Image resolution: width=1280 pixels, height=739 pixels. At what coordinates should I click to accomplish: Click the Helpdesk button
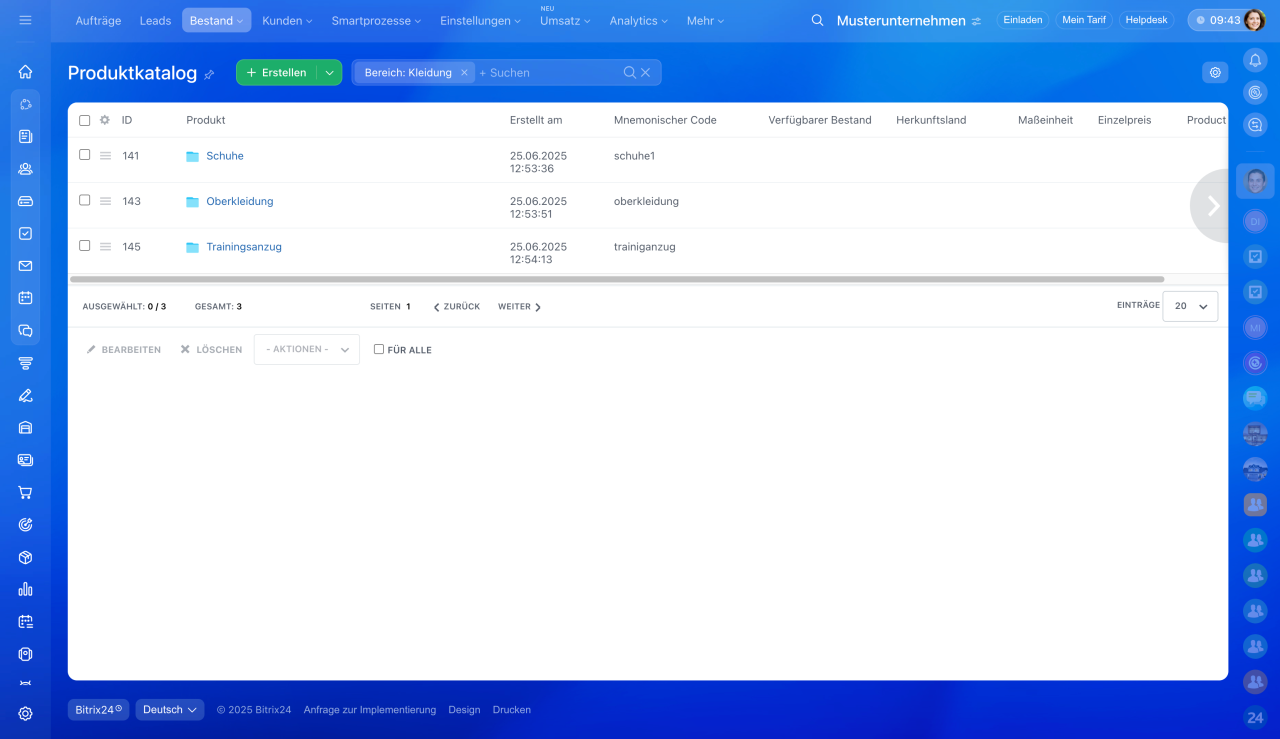pos(1146,20)
